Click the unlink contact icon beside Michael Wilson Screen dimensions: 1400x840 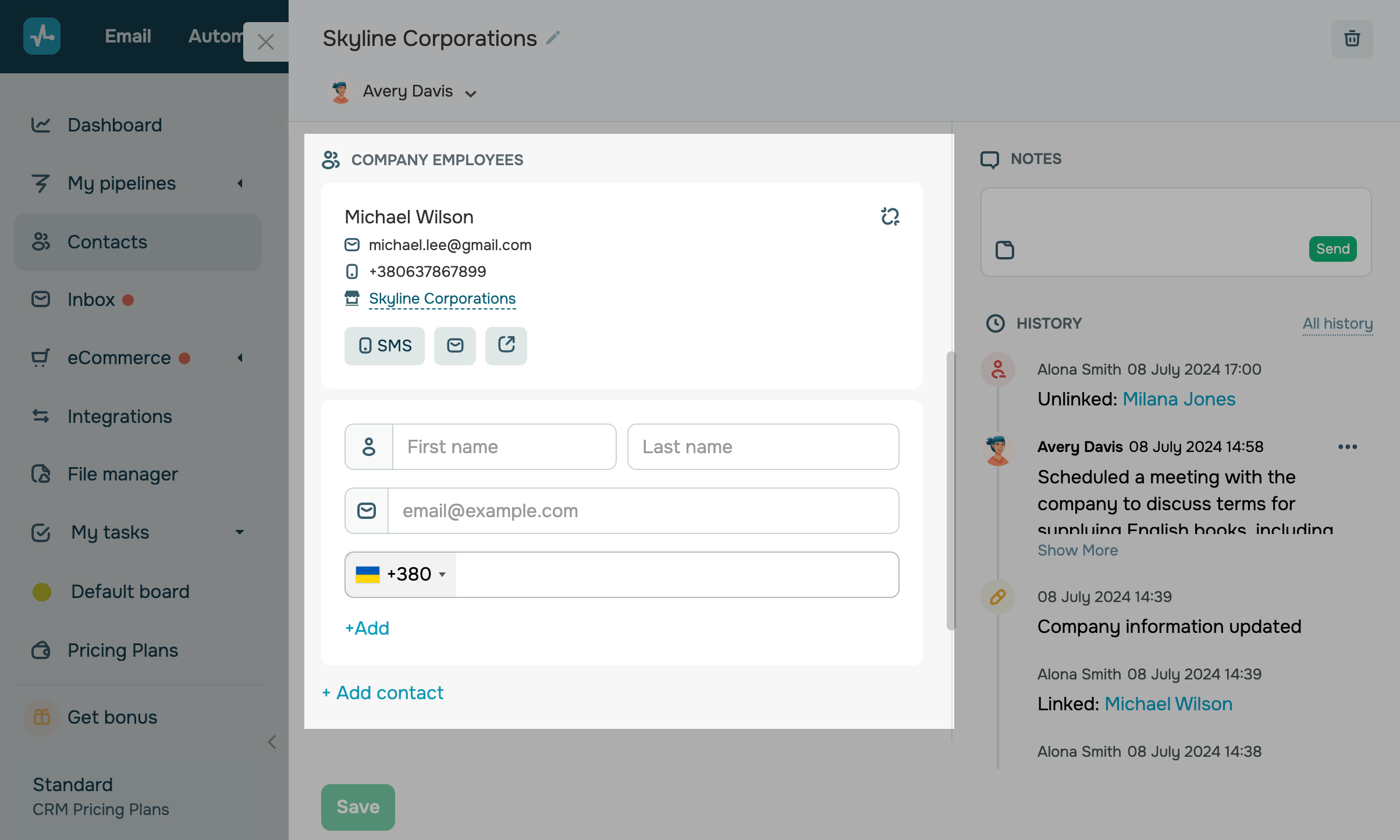click(x=890, y=216)
